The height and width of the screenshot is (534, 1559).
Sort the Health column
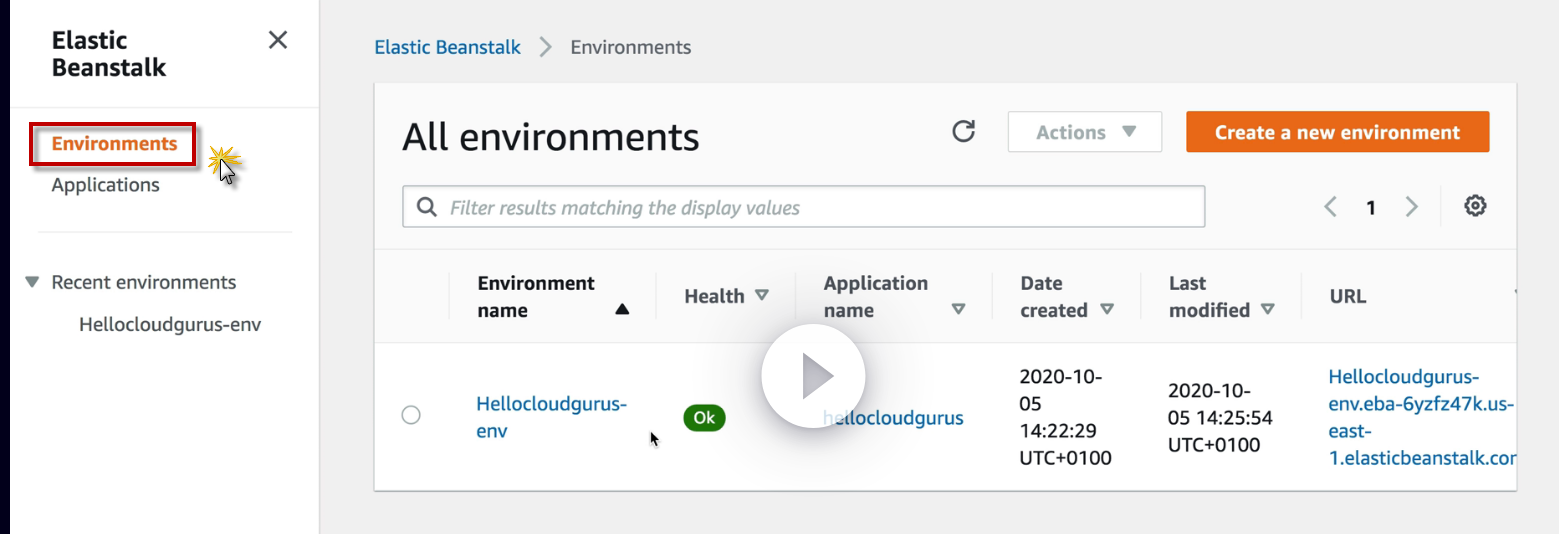pyautogui.click(x=762, y=296)
